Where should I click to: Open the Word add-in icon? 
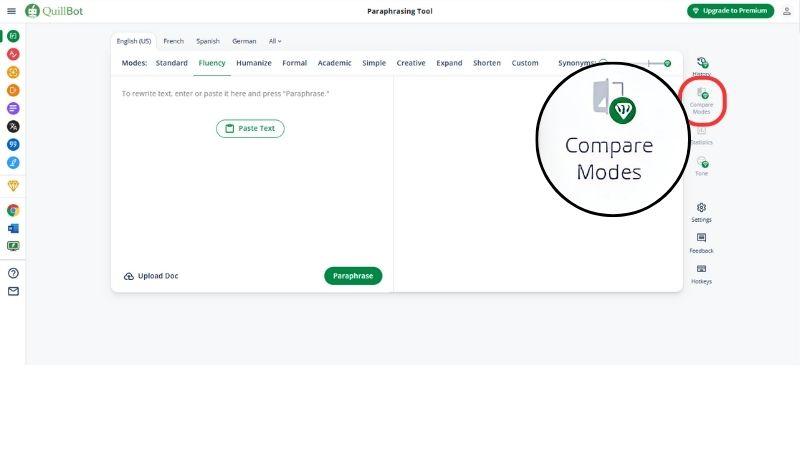point(13,228)
